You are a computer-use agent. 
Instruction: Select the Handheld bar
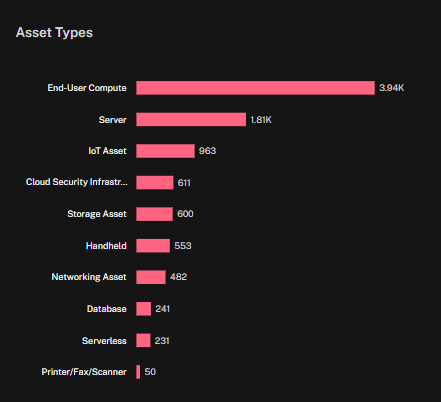pos(153,246)
